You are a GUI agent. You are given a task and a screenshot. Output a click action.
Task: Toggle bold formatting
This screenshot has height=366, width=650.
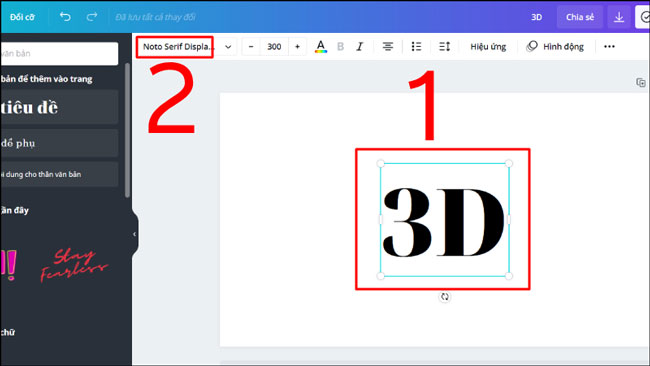click(340, 46)
